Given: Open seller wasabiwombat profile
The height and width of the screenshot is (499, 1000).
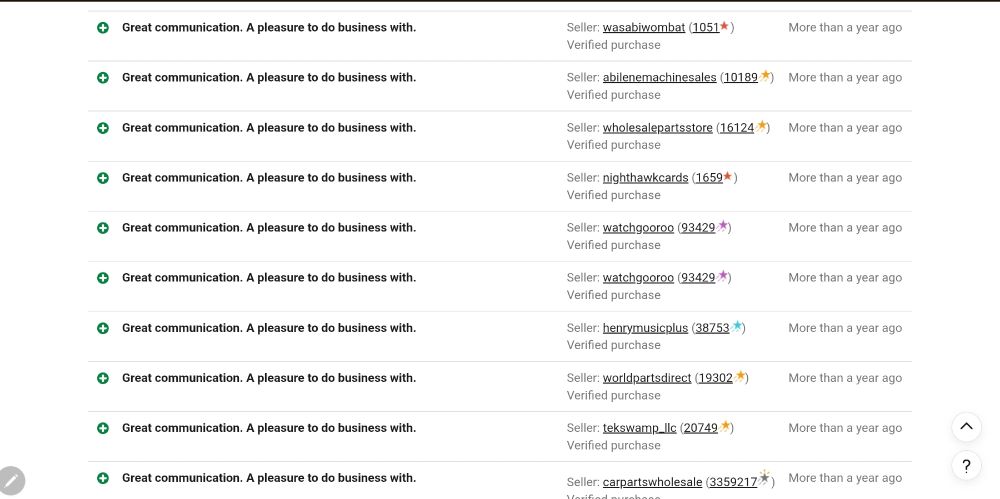Looking at the screenshot, I should click(644, 27).
